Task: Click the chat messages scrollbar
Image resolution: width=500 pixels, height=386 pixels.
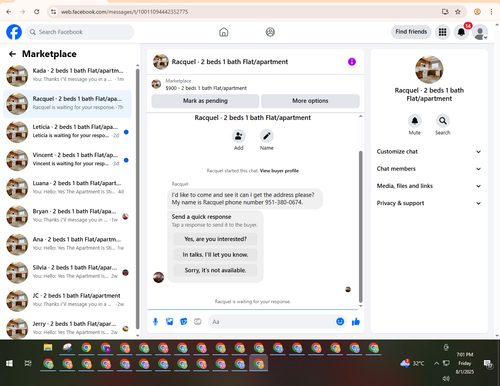Action: pyautogui.click(x=360, y=227)
